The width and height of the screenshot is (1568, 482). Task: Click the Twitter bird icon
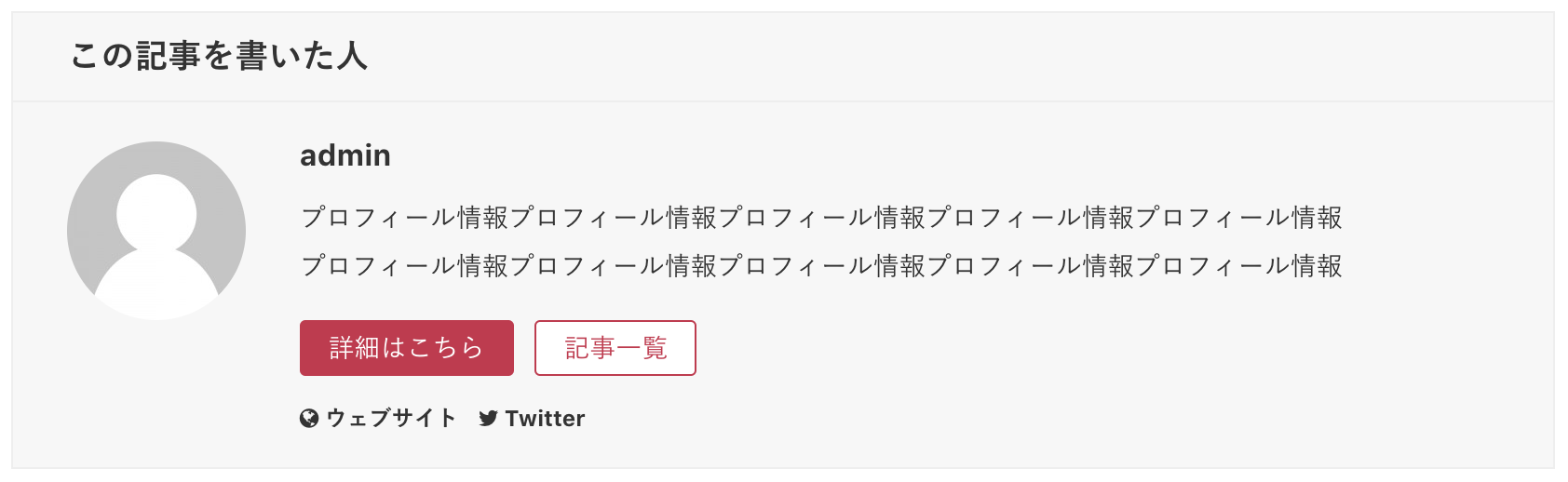pyautogui.click(x=488, y=419)
